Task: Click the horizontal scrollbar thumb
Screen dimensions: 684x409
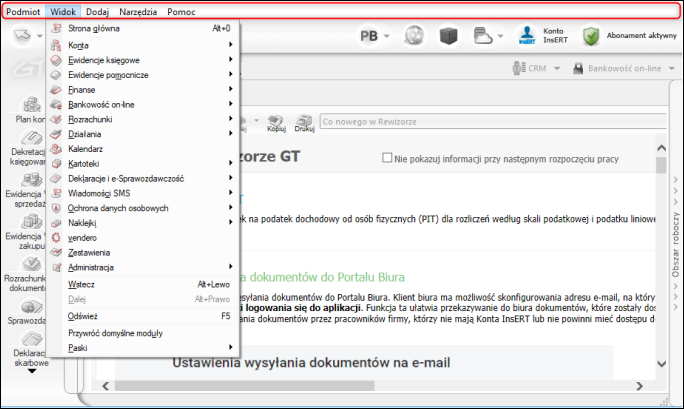Action: [x=244, y=386]
